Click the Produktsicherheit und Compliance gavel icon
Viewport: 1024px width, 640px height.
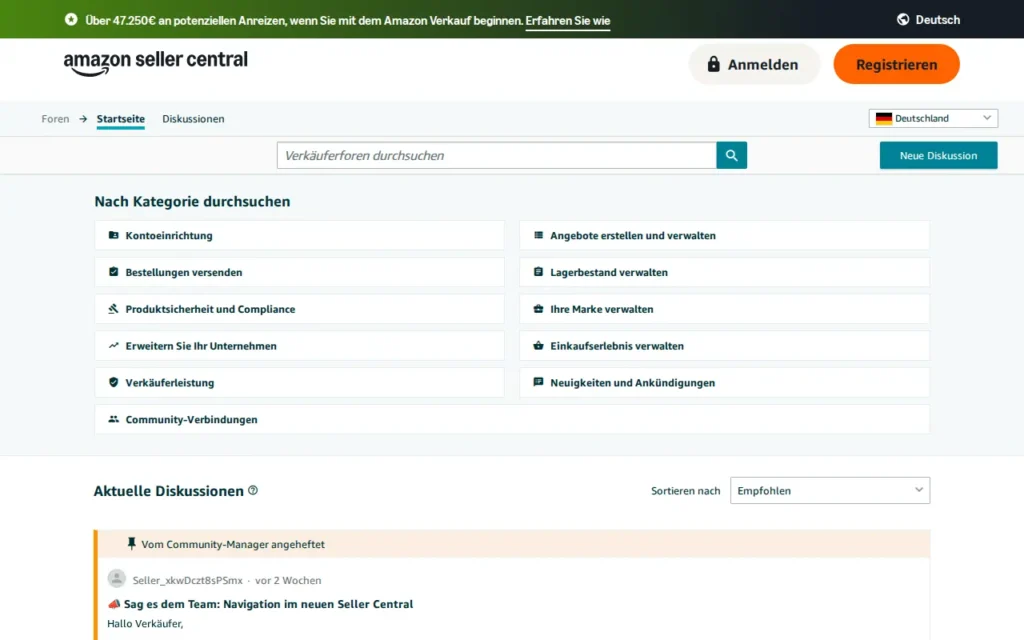tap(114, 308)
